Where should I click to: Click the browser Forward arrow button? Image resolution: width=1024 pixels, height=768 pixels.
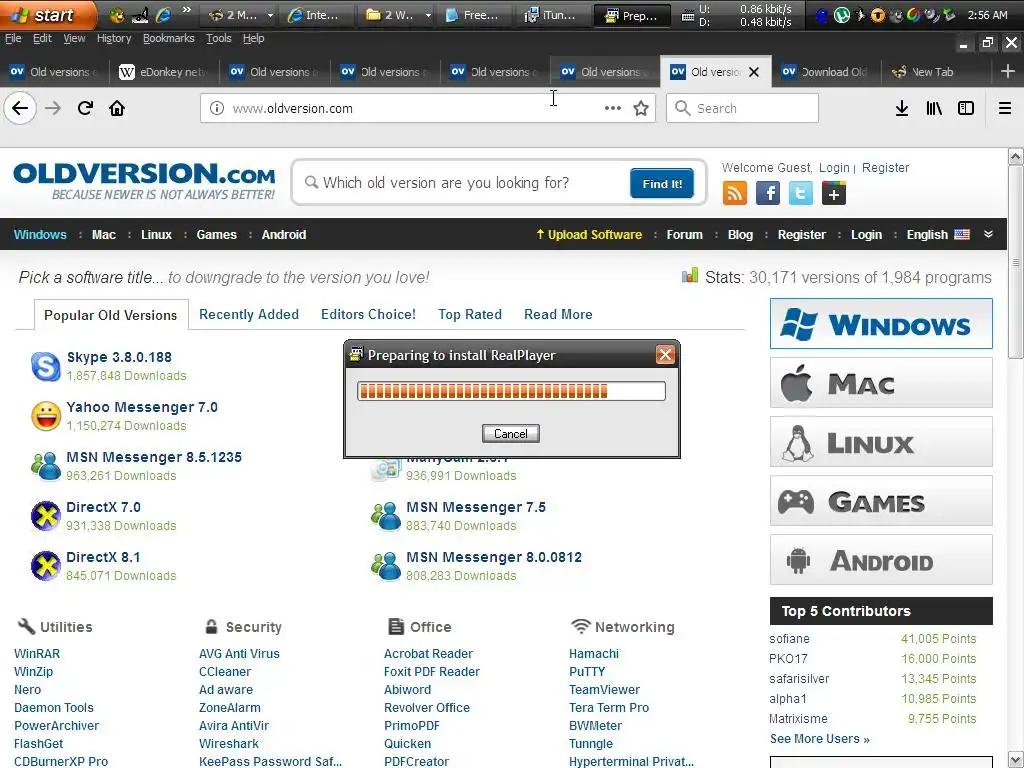pos(53,108)
